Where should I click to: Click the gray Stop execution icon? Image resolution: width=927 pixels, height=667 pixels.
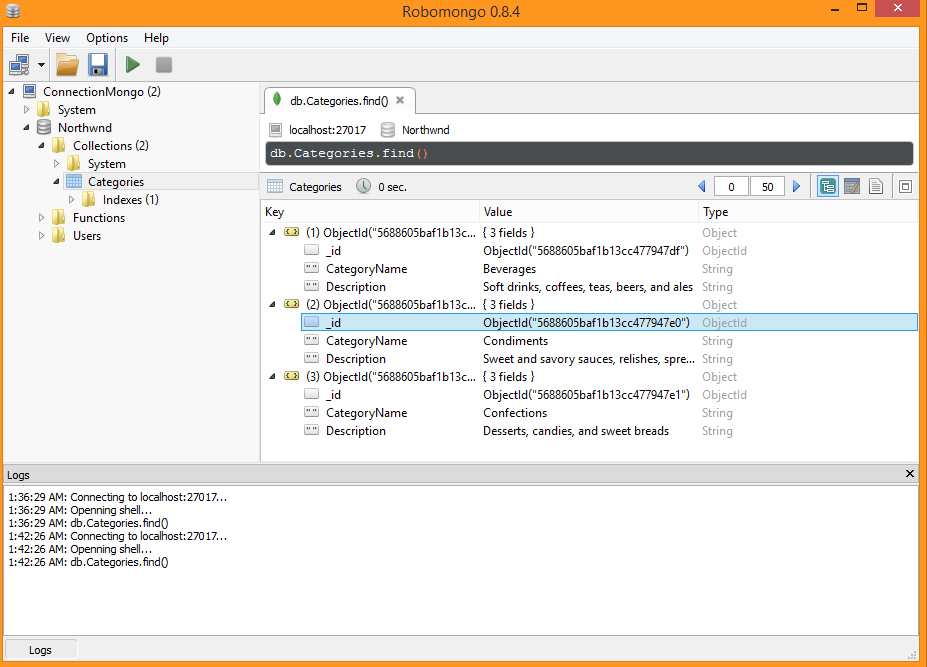pos(164,65)
